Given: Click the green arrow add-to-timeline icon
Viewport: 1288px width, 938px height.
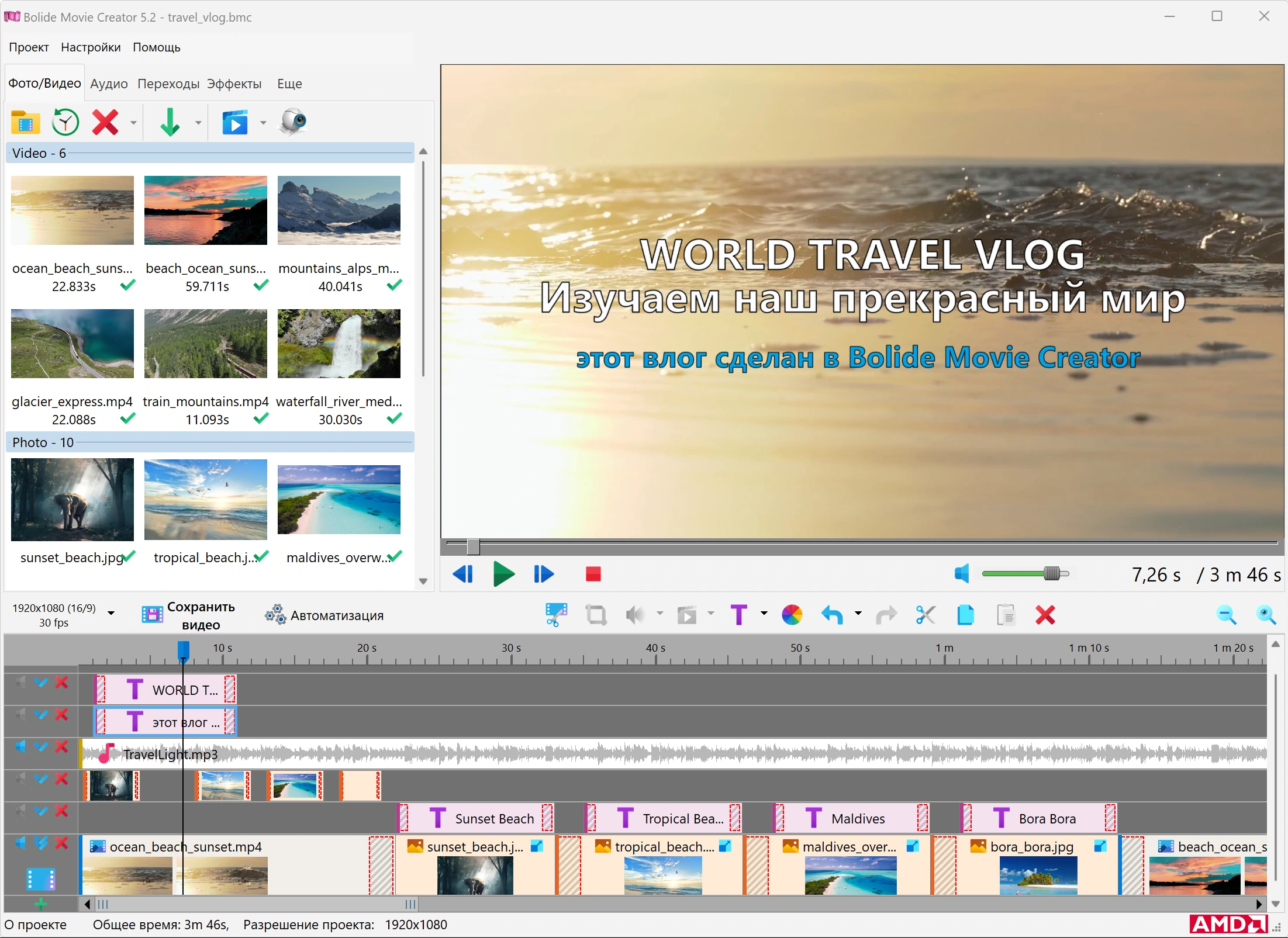Looking at the screenshot, I should 170,123.
